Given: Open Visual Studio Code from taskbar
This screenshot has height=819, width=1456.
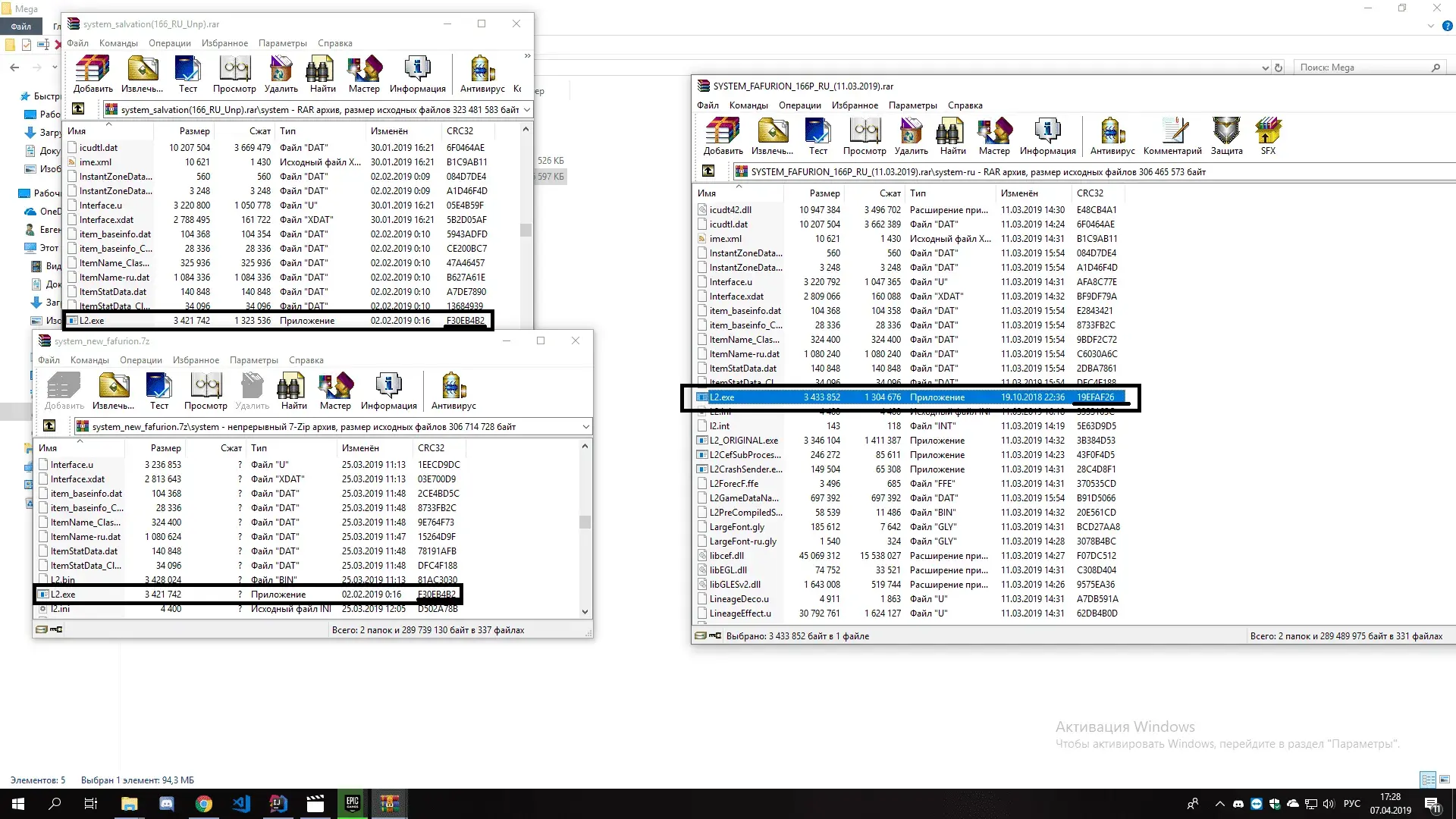Looking at the screenshot, I should (x=241, y=804).
